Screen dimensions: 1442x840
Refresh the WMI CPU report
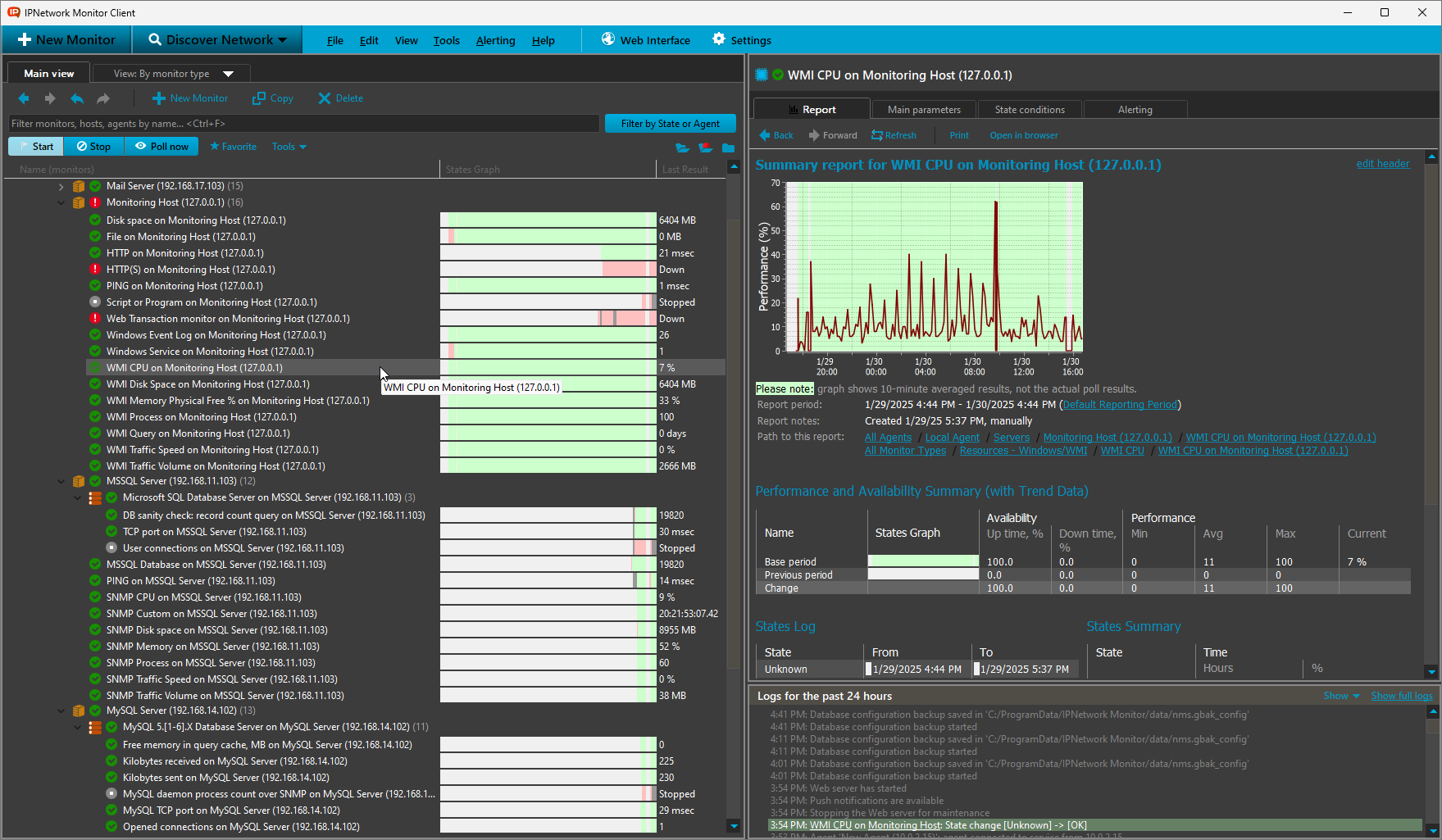(x=894, y=135)
